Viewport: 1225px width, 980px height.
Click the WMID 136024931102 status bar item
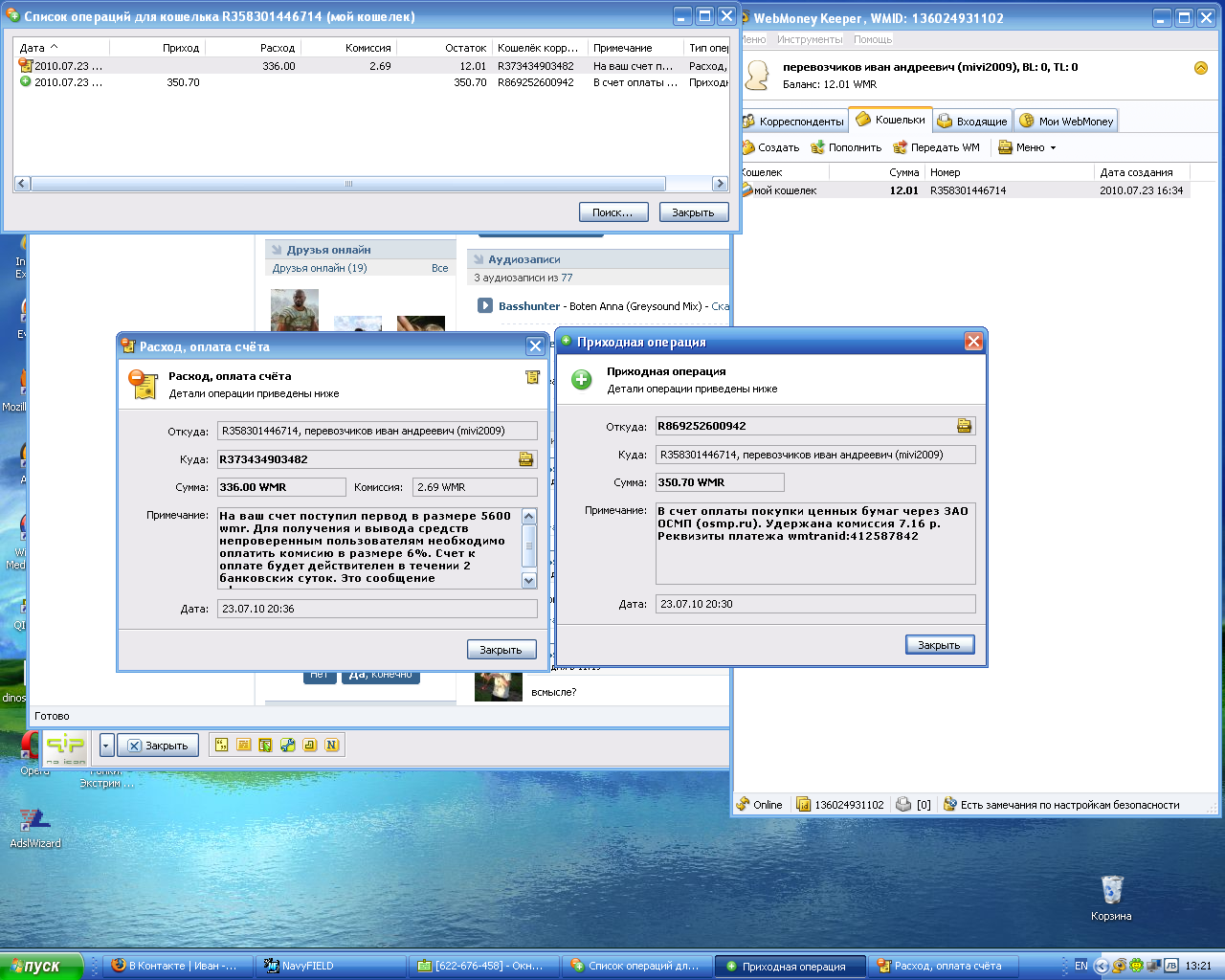tap(840, 805)
